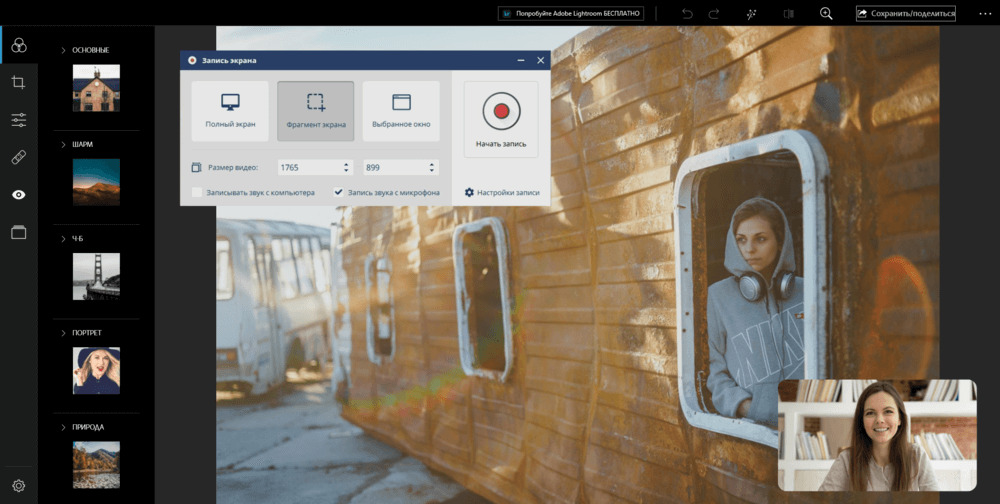Viewport: 1000px width, 504px height.
Task: Select the ПОРТРЕТ woman in hat thumbnail
Action: [x=96, y=371]
